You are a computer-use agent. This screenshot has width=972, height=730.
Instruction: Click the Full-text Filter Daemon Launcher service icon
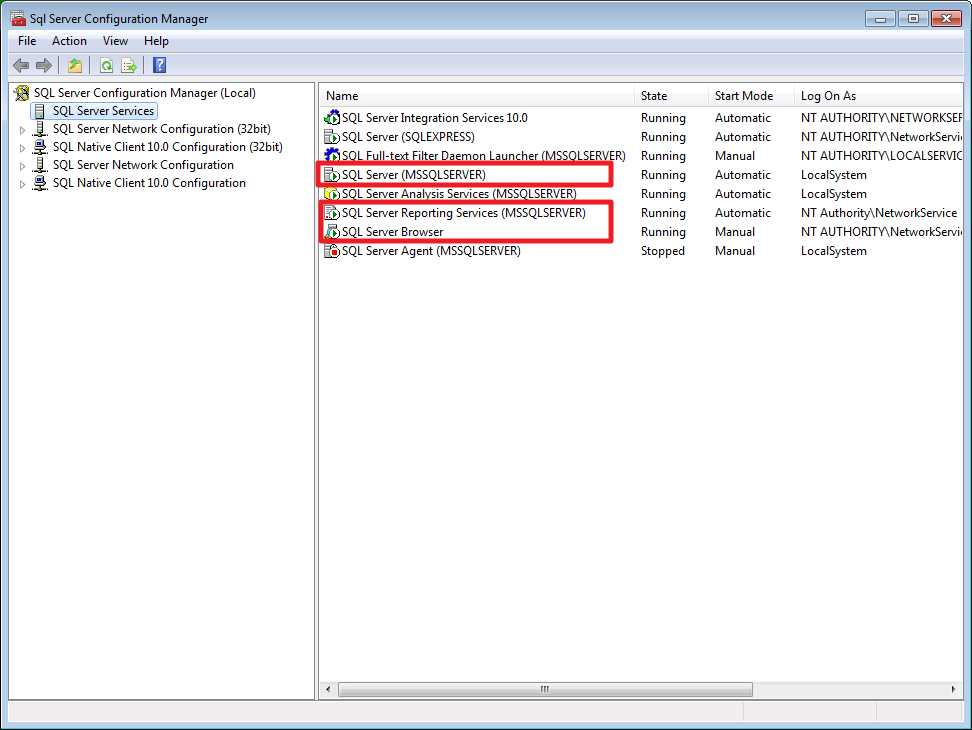coord(332,155)
